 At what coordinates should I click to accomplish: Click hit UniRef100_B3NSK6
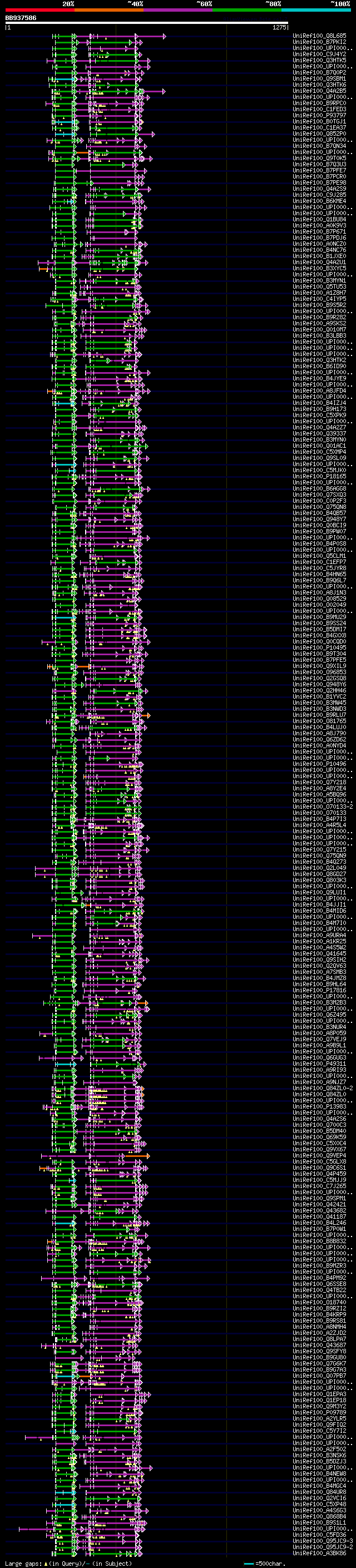pos(319,1455)
